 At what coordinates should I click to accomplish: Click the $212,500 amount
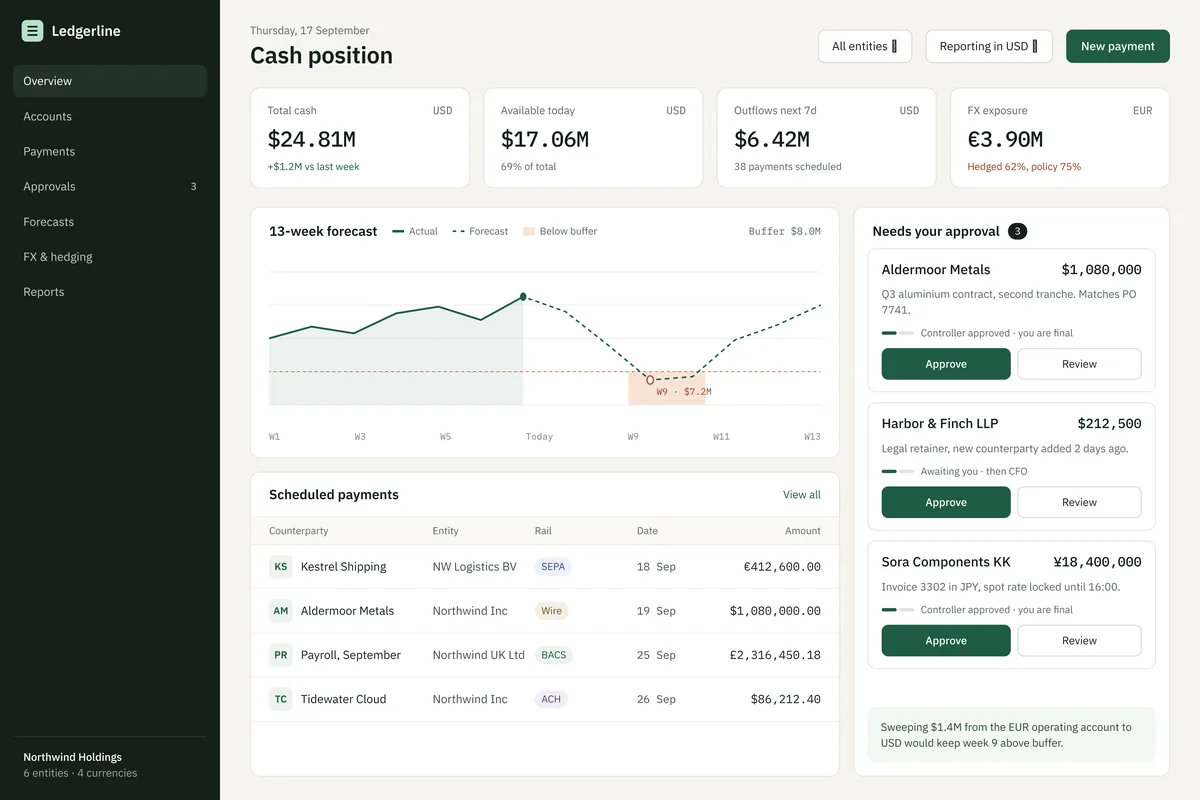(1109, 424)
